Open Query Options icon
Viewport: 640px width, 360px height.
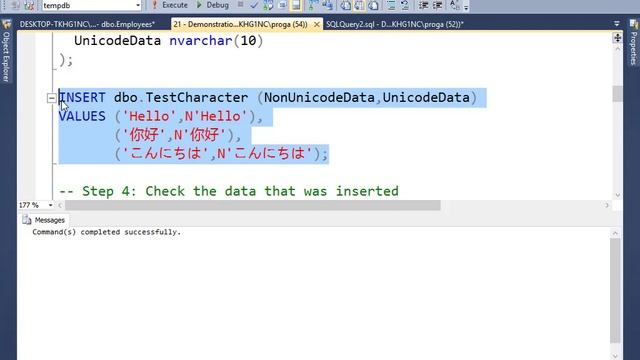pyautogui.click(x=282, y=5)
